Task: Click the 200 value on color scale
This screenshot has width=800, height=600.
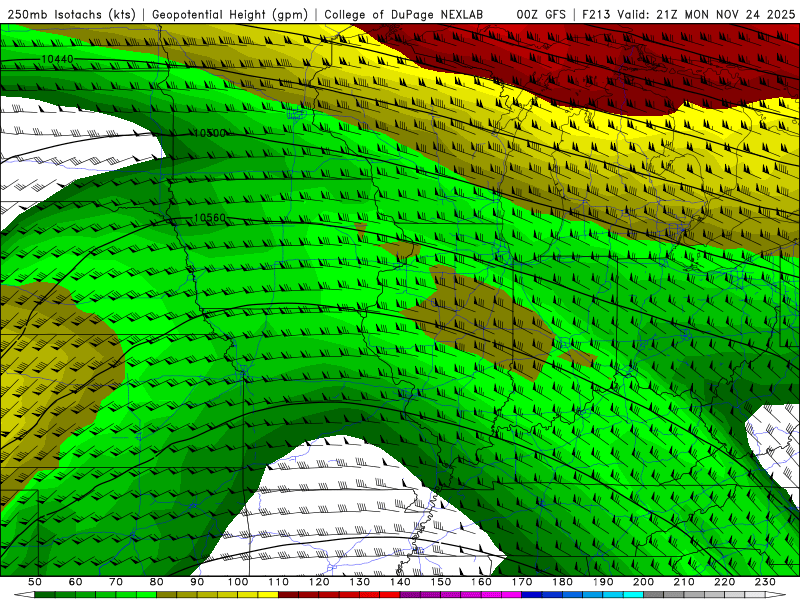Action: coord(643,582)
